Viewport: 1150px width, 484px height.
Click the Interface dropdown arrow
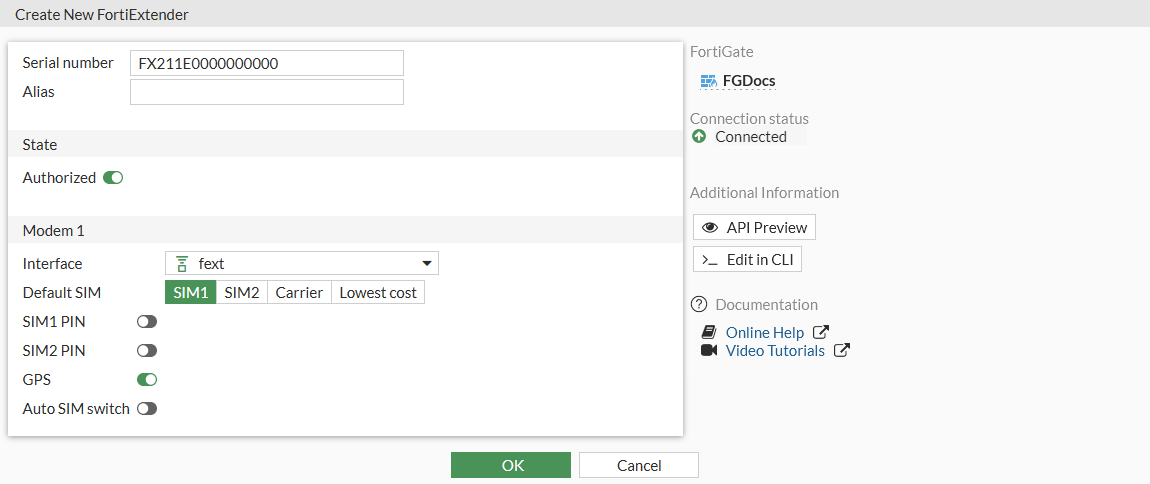(x=427, y=264)
